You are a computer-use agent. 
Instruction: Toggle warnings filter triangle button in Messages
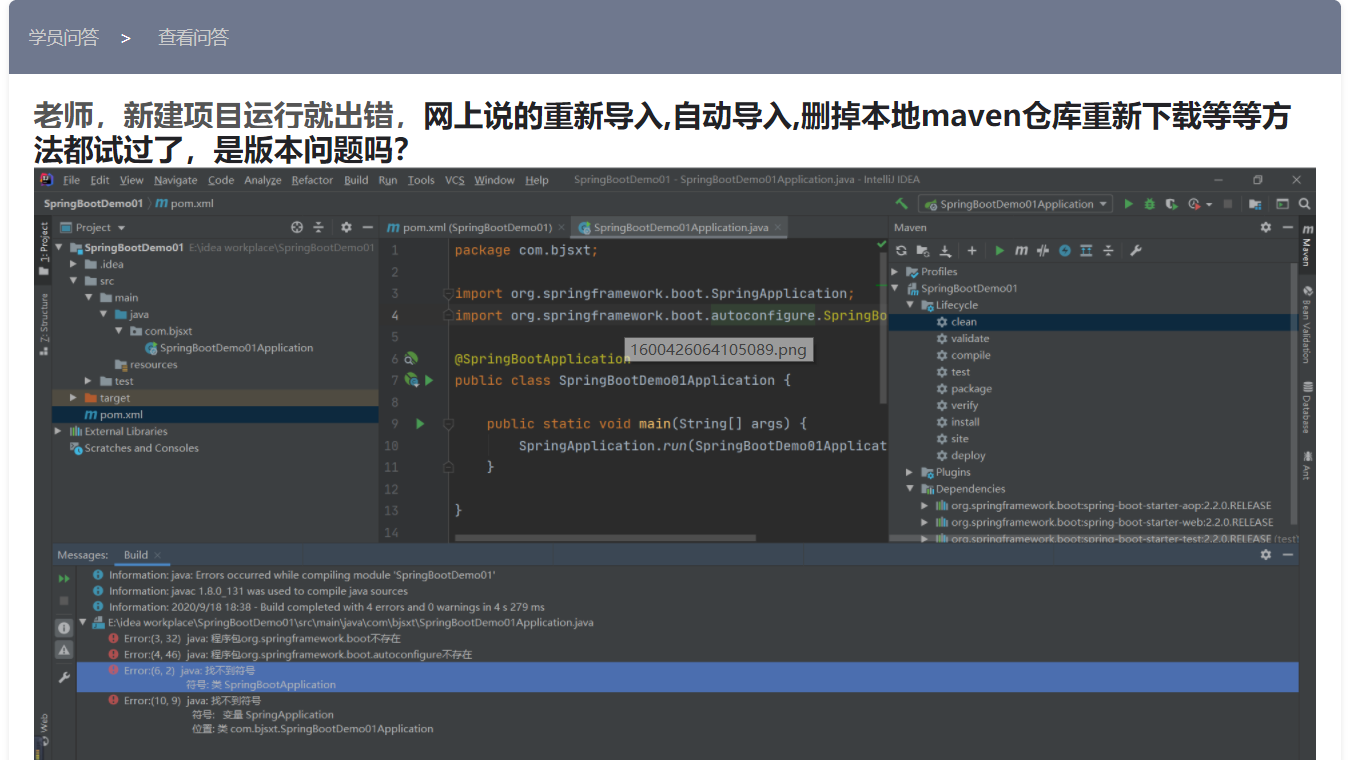pos(64,650)
